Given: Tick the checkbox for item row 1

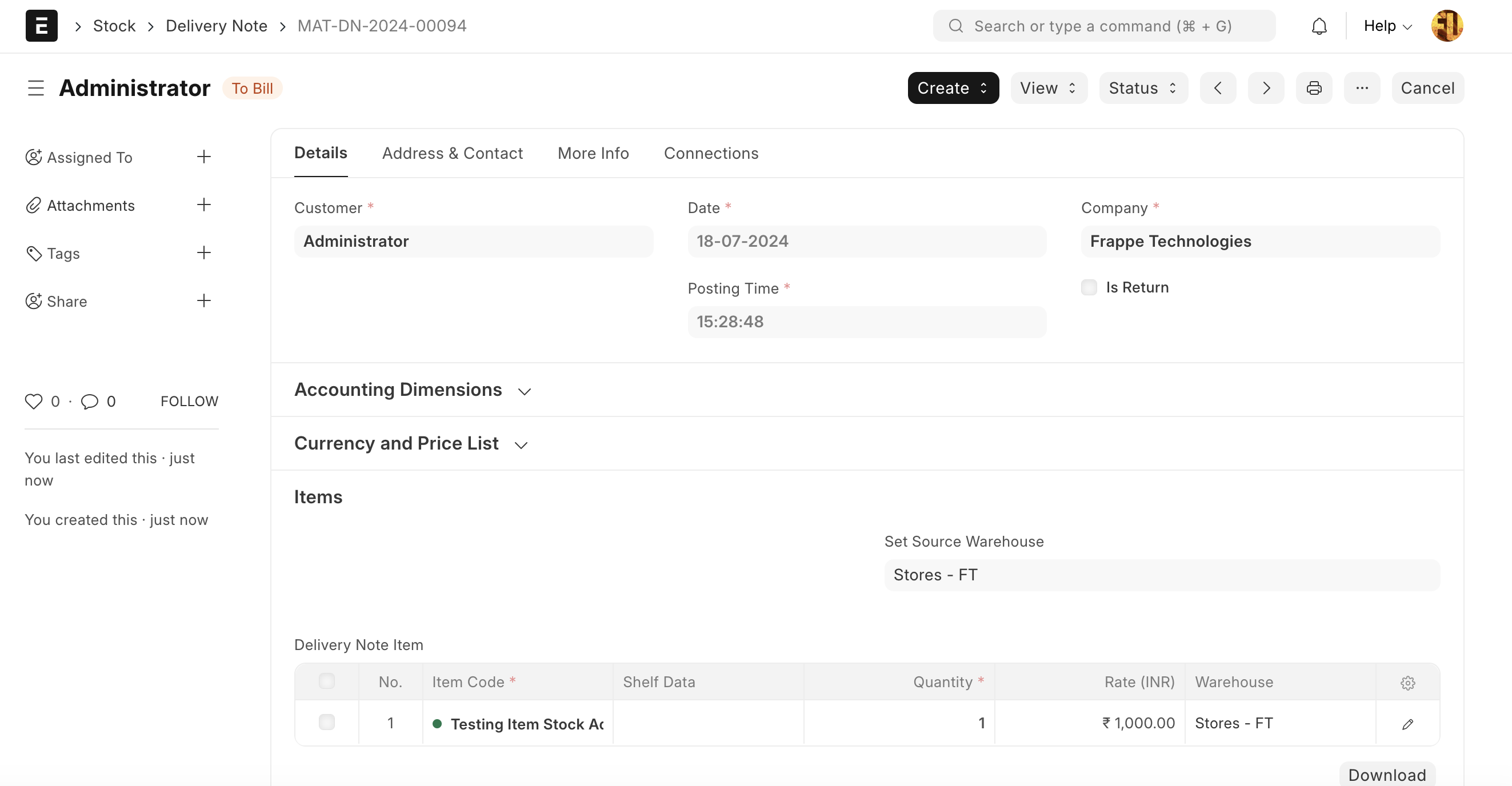Looking at the screenshot, I should pos(326,723).
